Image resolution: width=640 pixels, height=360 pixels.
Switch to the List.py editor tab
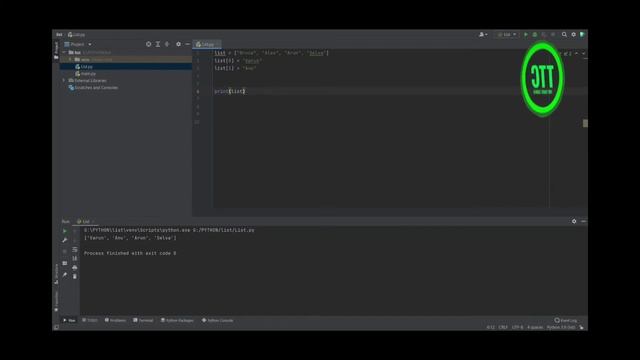coord(207,44)
